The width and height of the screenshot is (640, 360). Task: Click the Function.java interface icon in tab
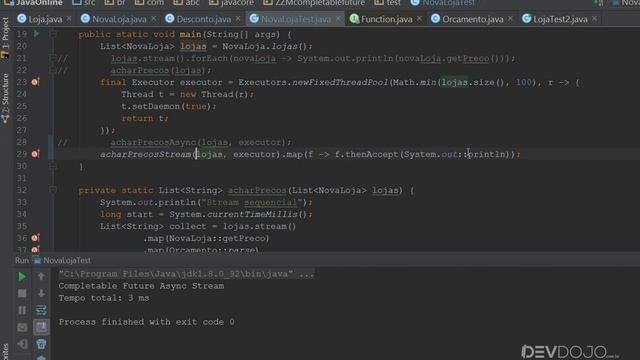[354, 19]
